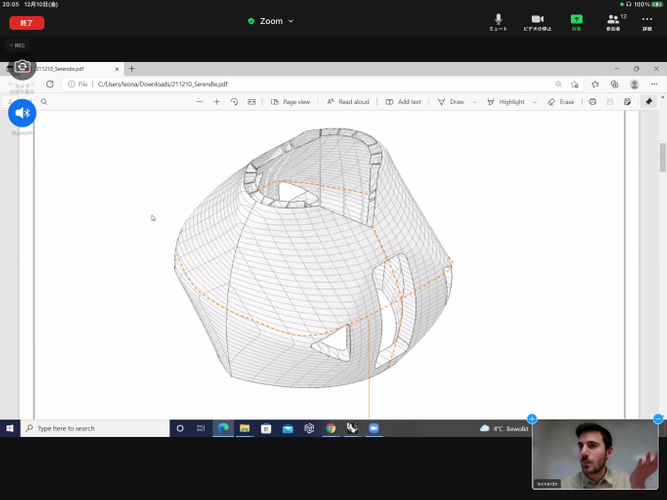
Task: Open a new browser tab
Action: (131, 69)
